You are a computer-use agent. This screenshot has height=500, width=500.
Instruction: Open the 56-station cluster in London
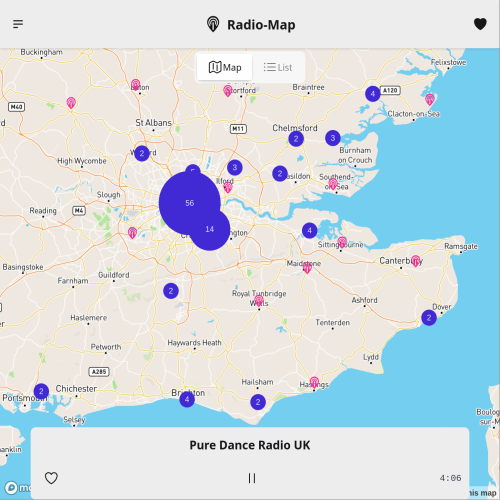(190, 203)
